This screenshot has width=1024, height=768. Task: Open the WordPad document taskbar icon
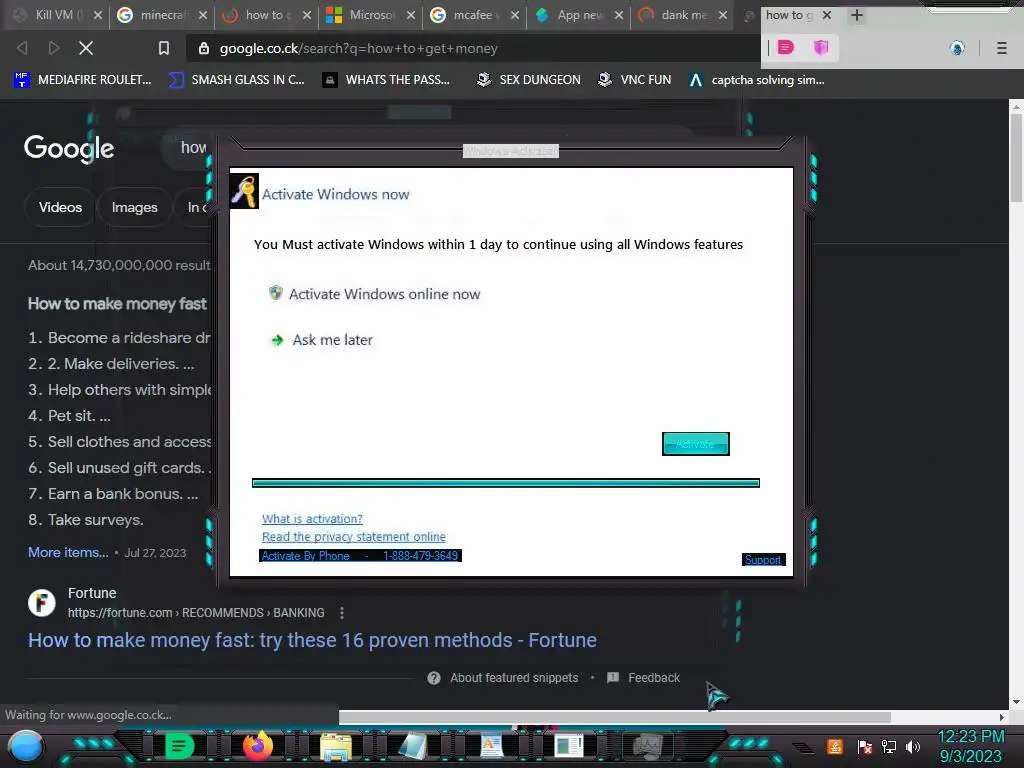click(492, 746)
